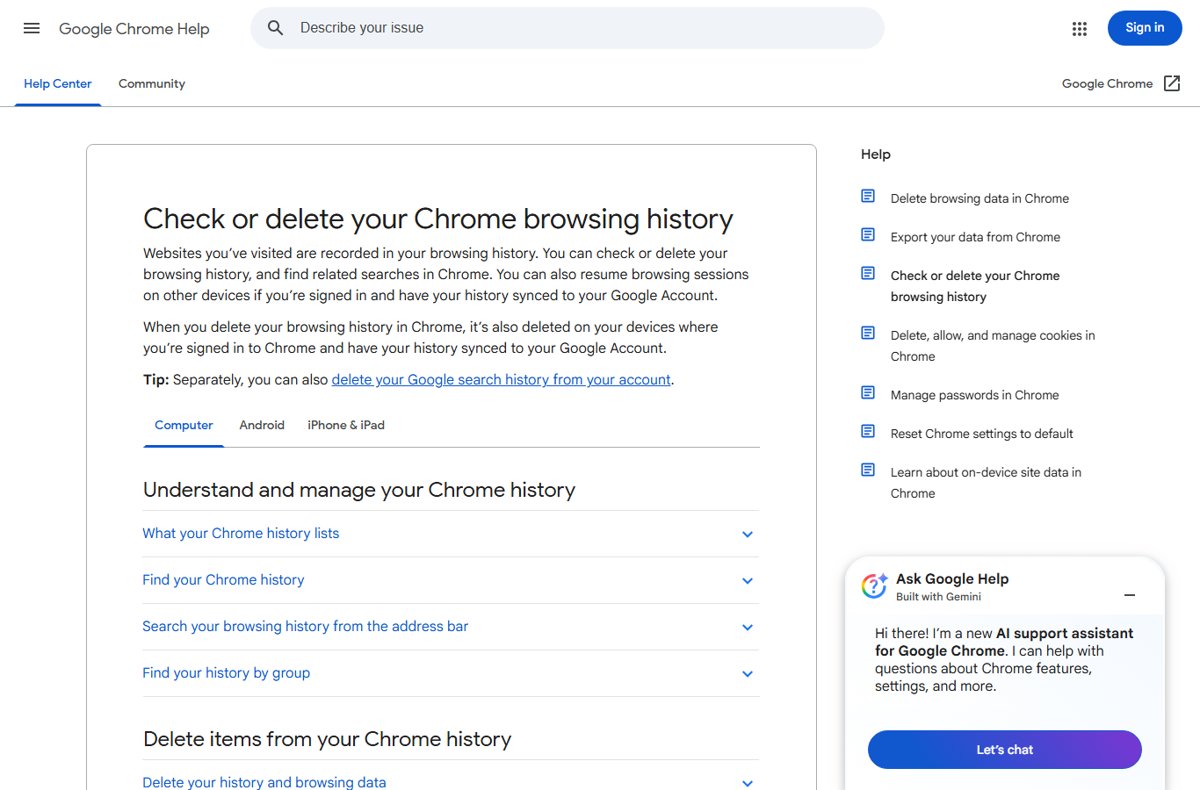Screen dimensions: 1200x790
Task: Click Delete your history and browsing data text
Action: pyautogui.click(x=264, y=782)
